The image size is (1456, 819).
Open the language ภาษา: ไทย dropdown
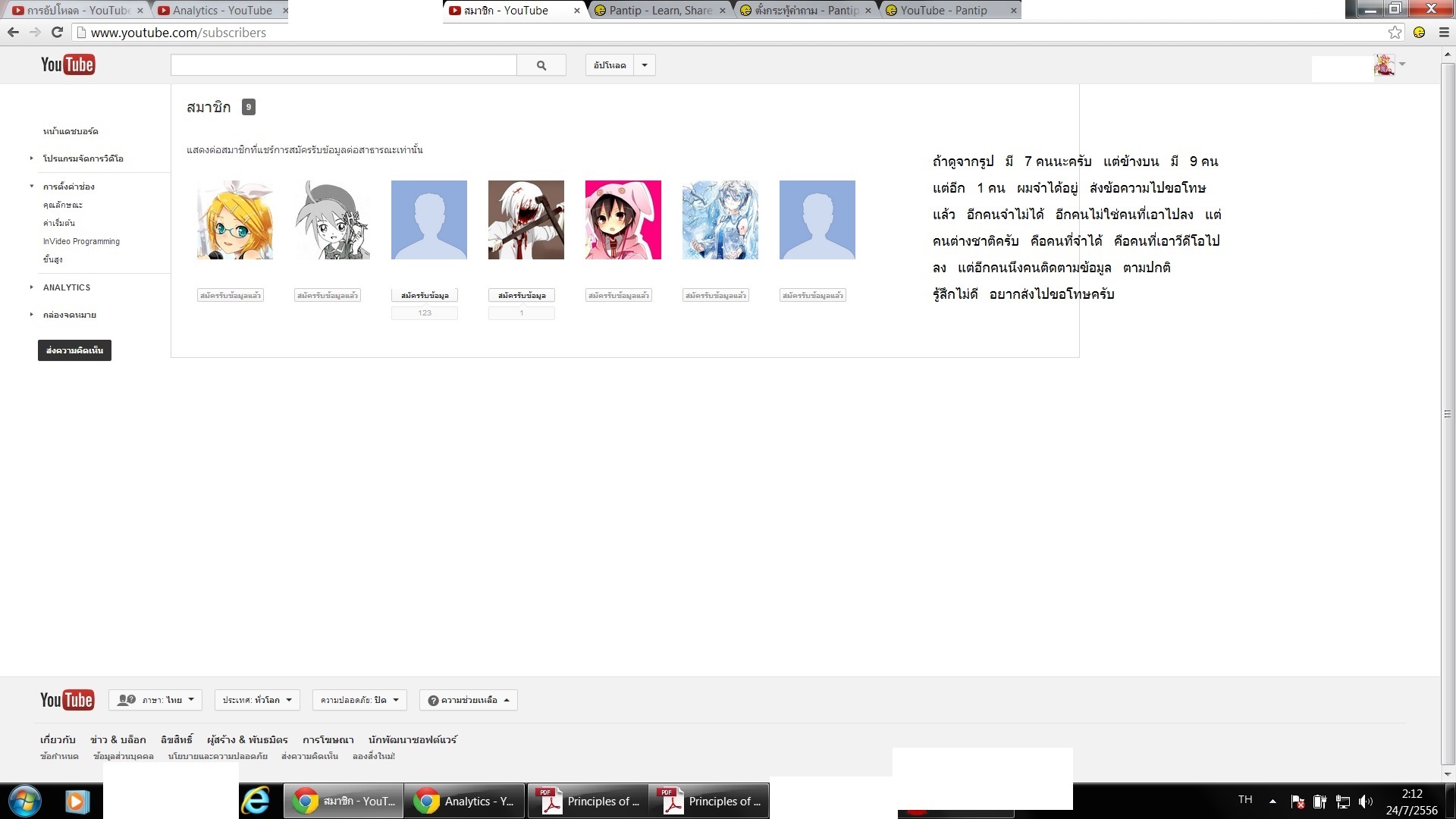[155, 700]
